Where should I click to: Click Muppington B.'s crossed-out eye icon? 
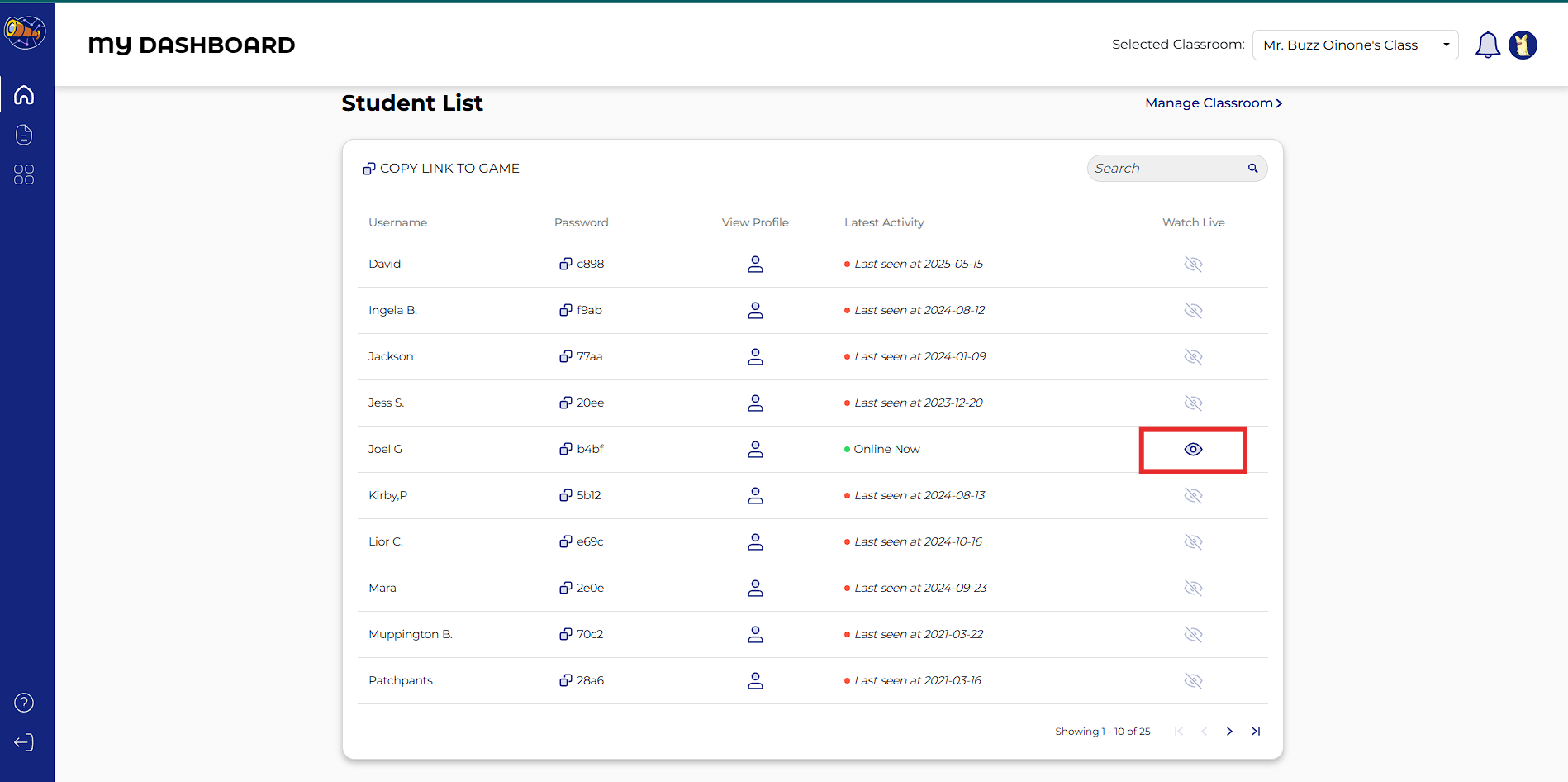[1193, 634]
